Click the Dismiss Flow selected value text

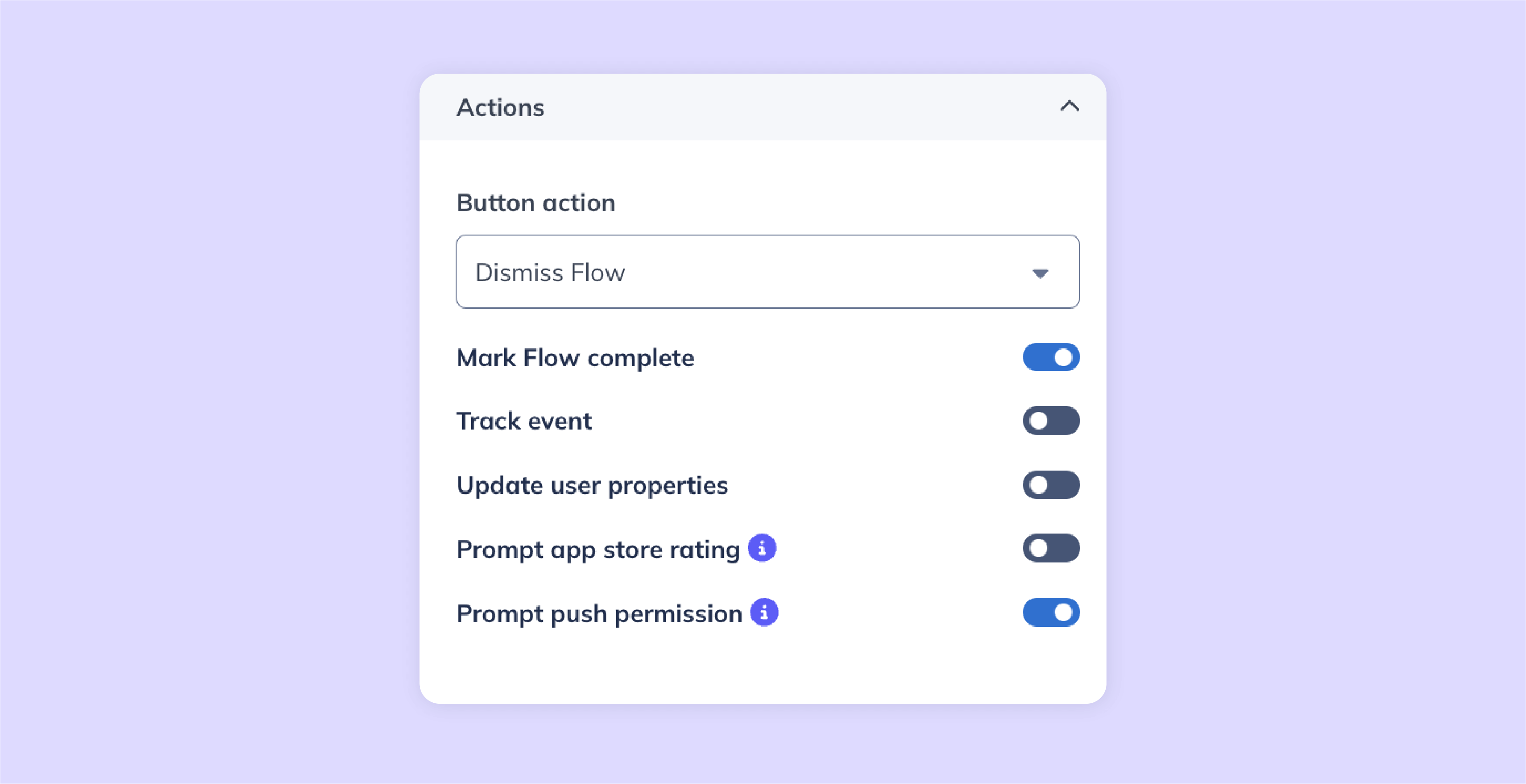[x=550, y=272]
